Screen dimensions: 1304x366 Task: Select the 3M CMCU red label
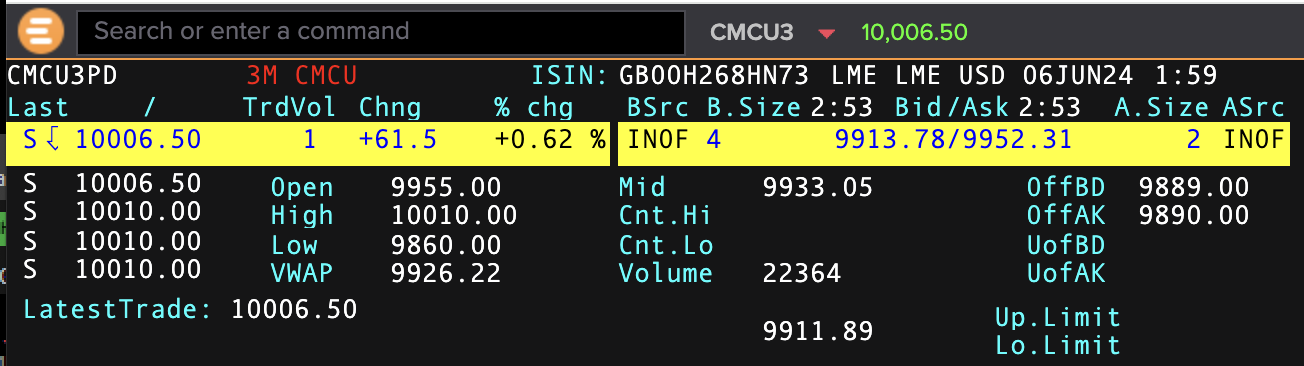(301, 76)
